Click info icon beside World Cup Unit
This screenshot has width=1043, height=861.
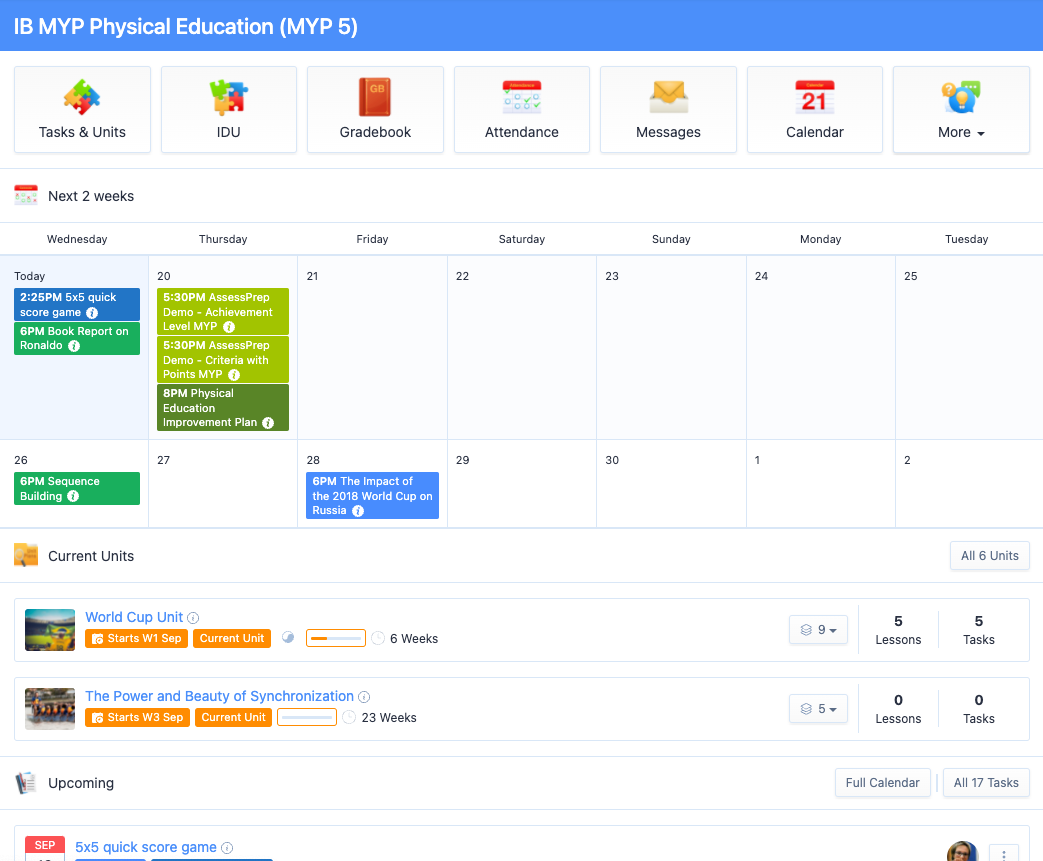pos(194,618)
